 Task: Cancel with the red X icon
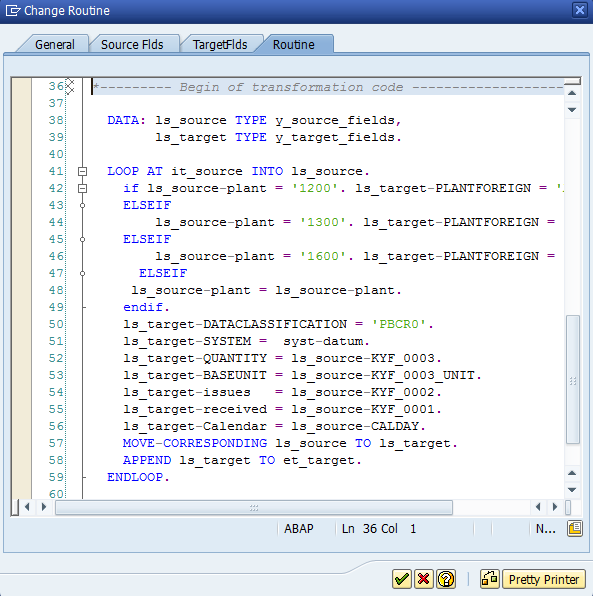pyautogui.click(x=423, y=579)
